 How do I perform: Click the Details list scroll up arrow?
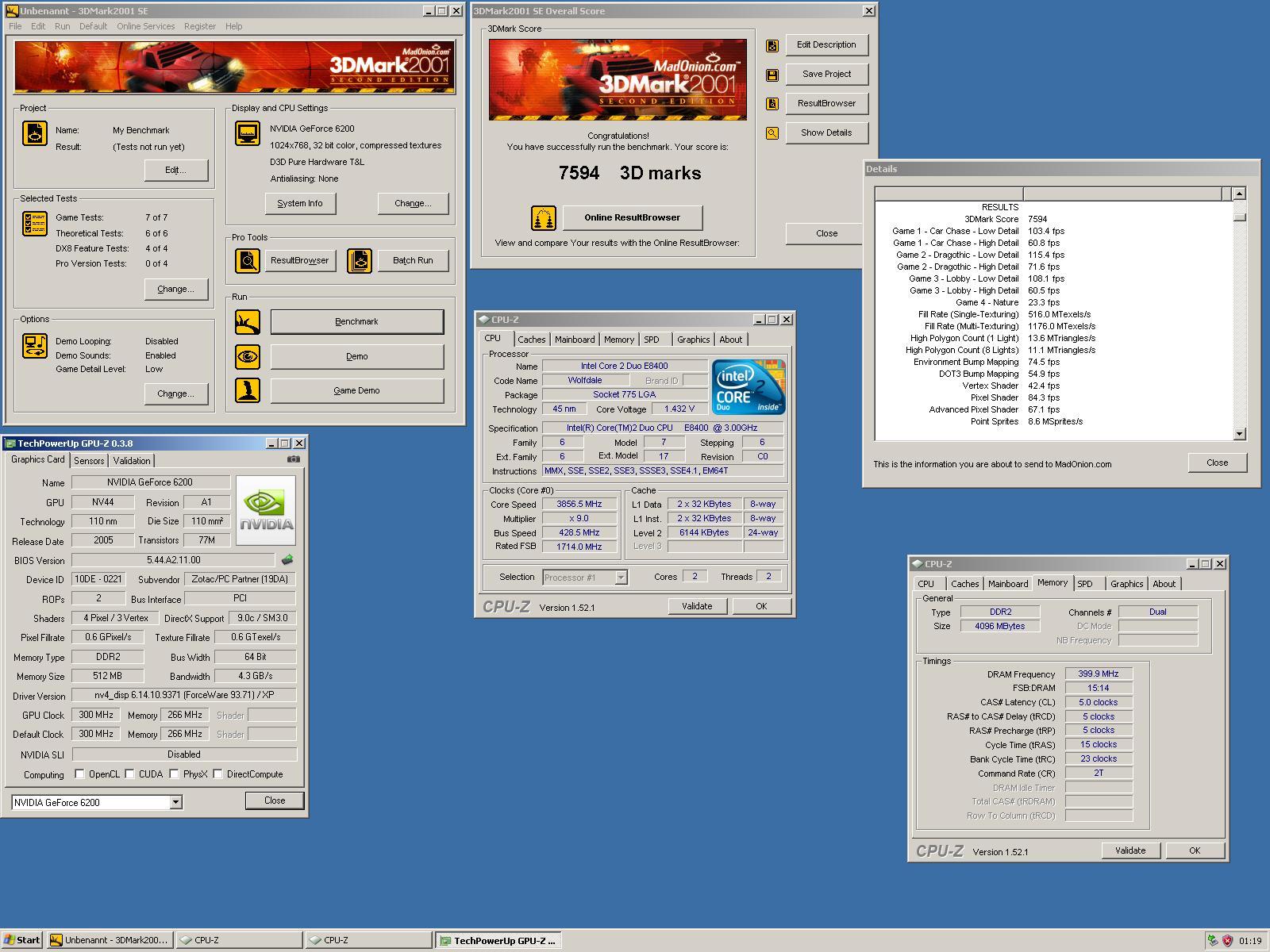pyautogui.click(x=1240, y=194)
